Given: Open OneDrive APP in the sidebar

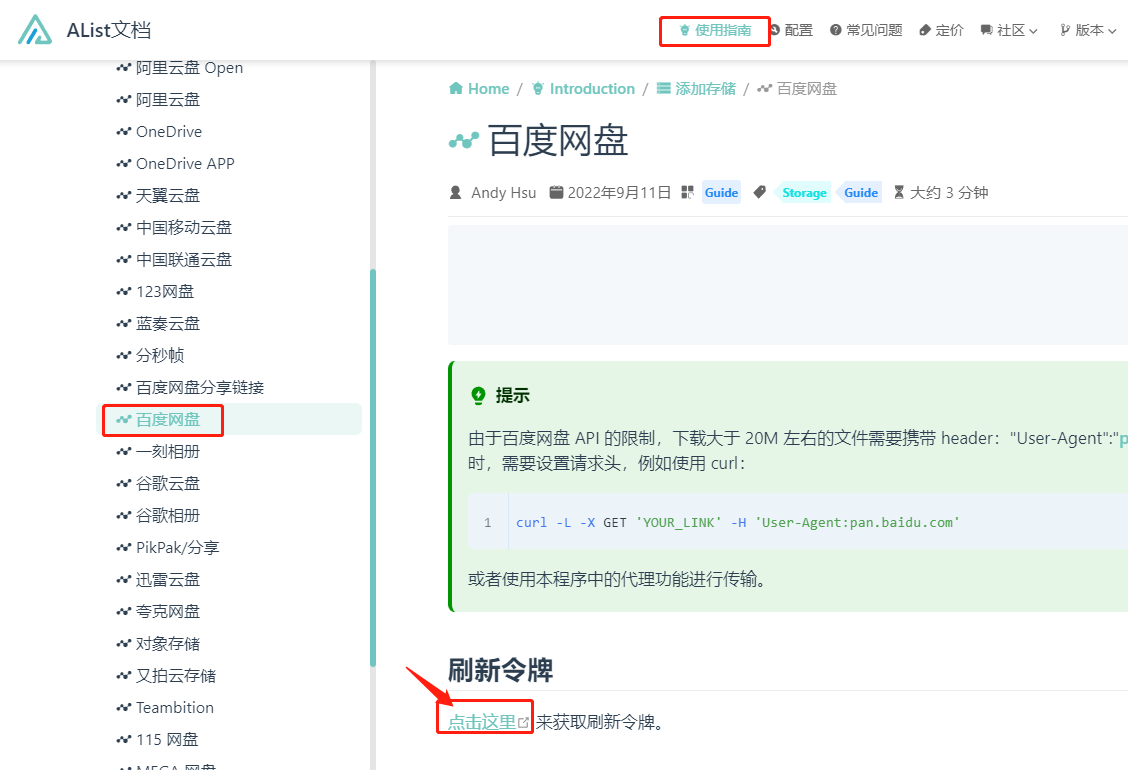Looking at the screenshot, I should pyautogui.click(x=185, y=163).
